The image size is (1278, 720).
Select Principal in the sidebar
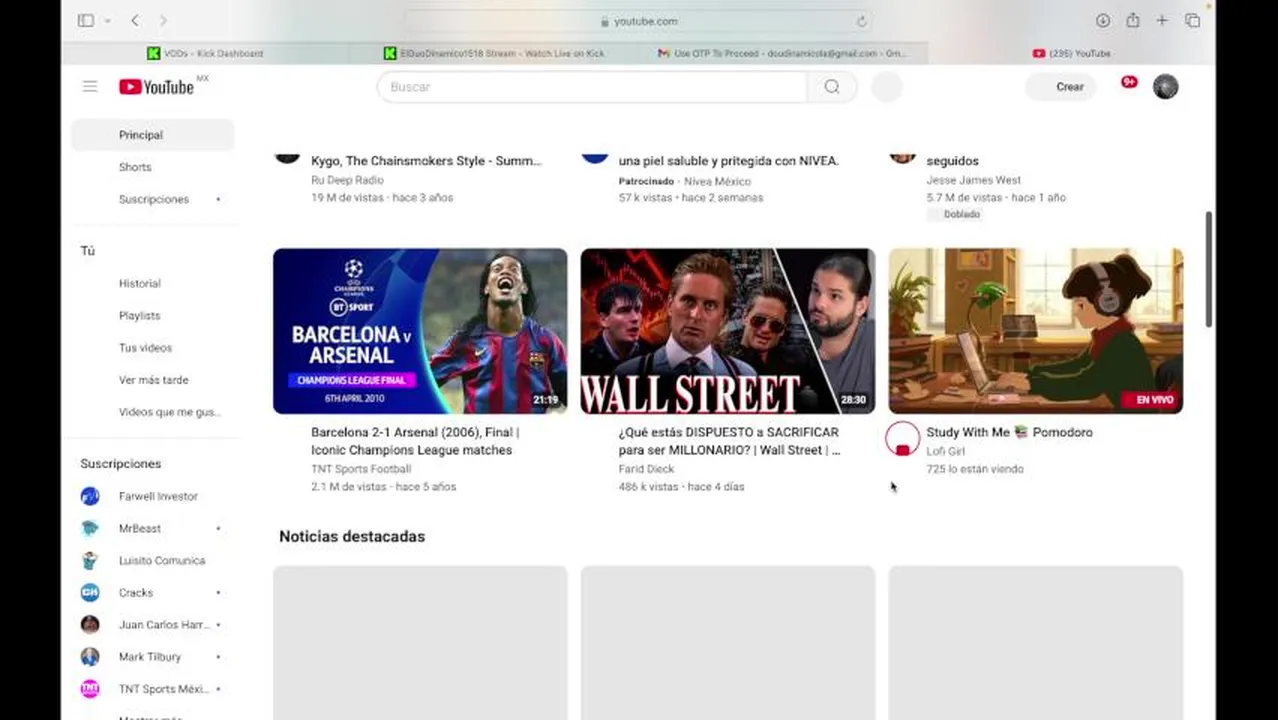tap(152, 135)
